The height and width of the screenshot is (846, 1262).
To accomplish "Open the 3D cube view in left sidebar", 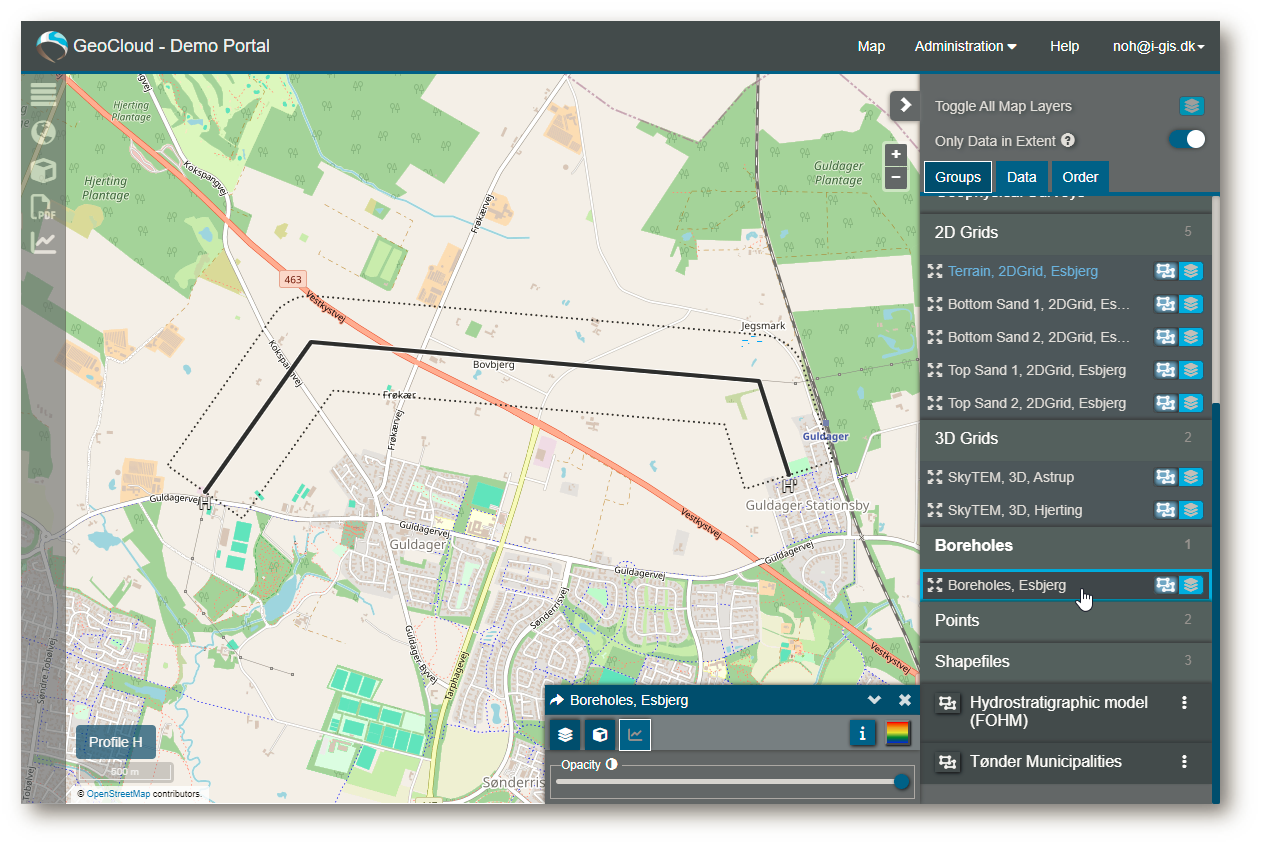I will point(43,169).
